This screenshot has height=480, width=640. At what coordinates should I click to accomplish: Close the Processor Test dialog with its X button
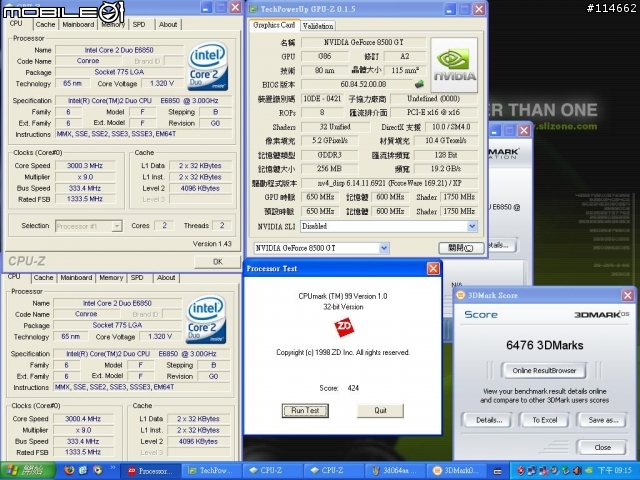[x=433, y=268]
